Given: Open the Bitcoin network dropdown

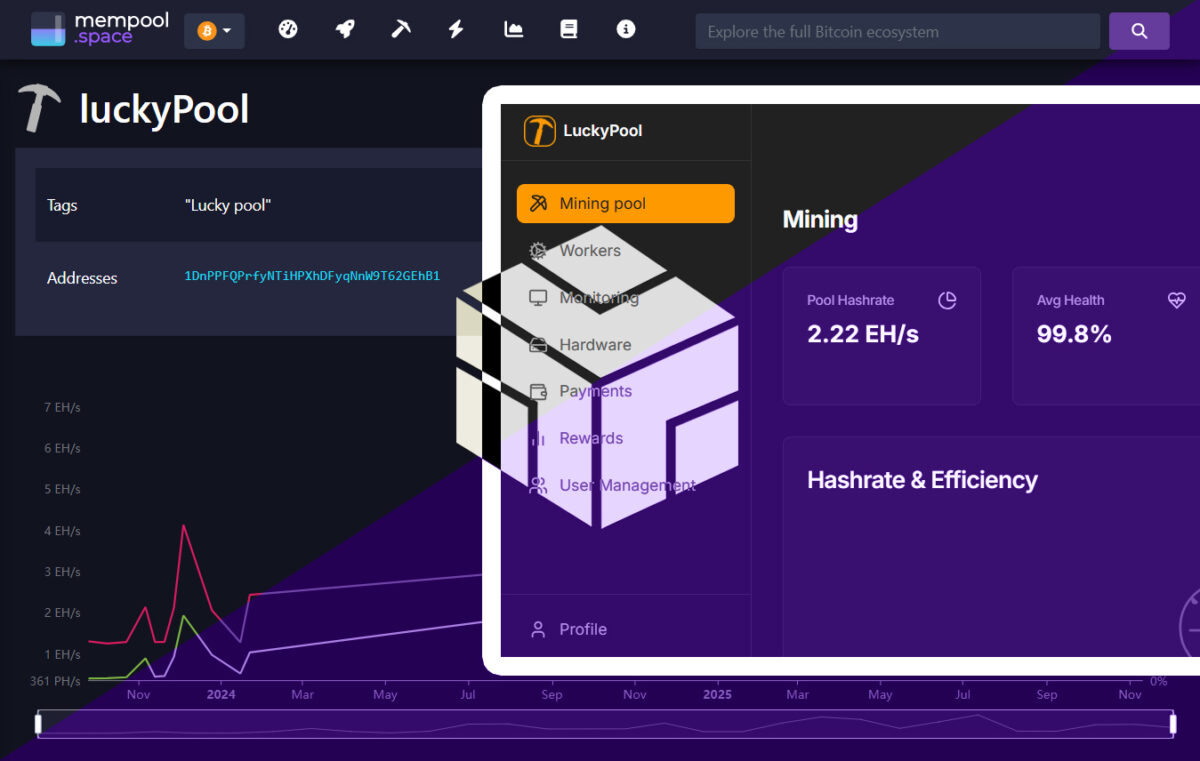Looking at the screenshot, I should pyautogui.click(x=214, y=31).
